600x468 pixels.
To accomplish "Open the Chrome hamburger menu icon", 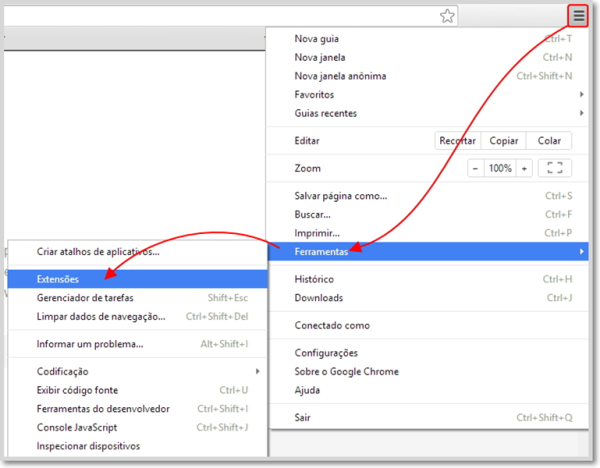I will click(x=578, y=16).
